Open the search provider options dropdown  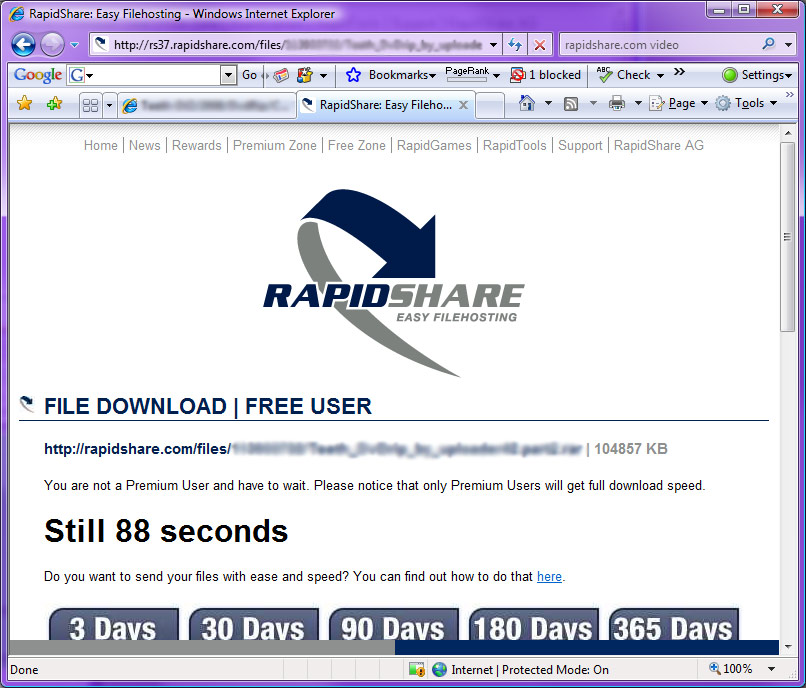[788, 45]
